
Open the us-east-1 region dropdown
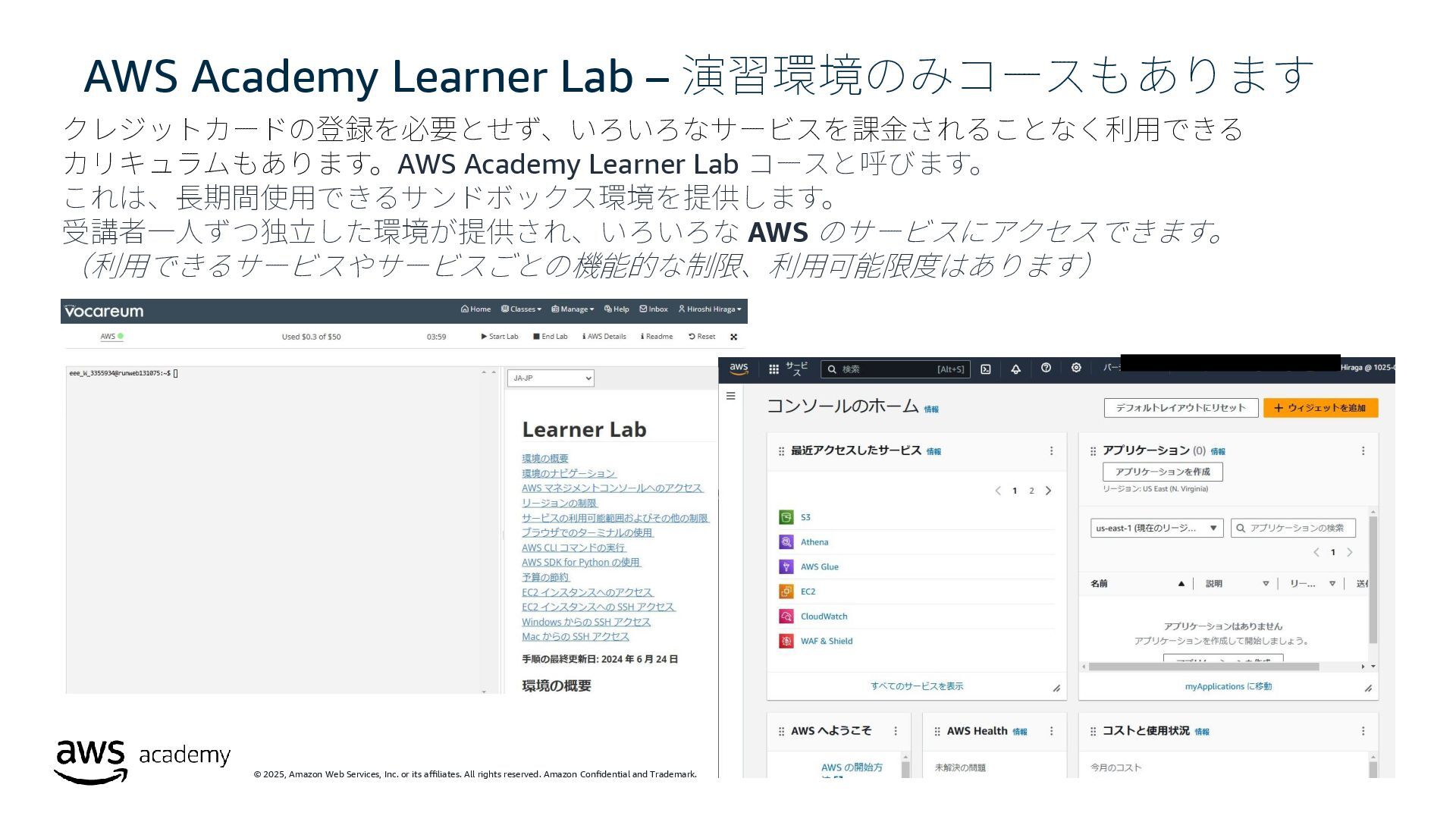click(1156, 528)
